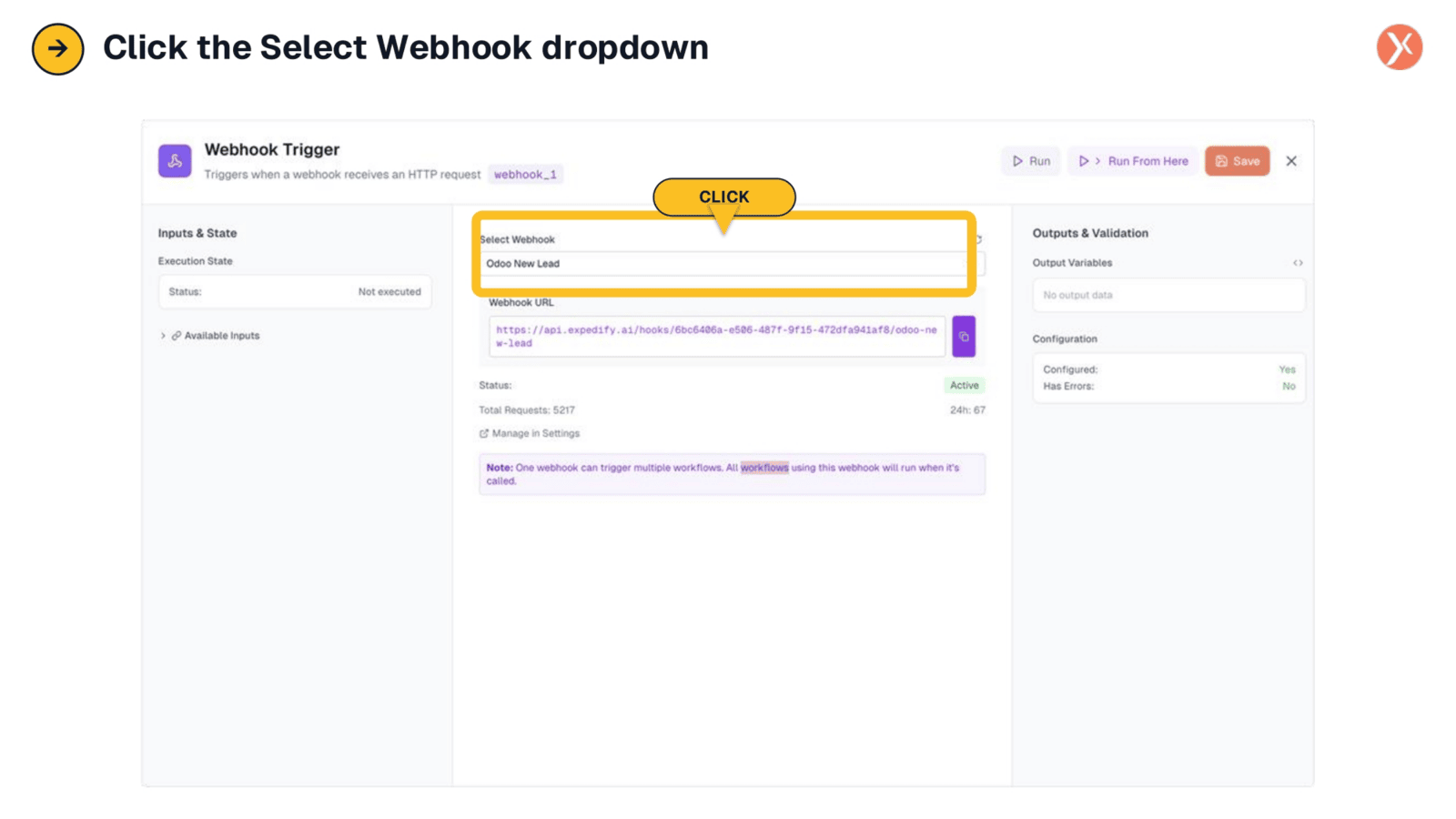The width and height of the screenshot is (1456, 819).
Task: Click the Configuration section label
Action: coord(1065,339)
